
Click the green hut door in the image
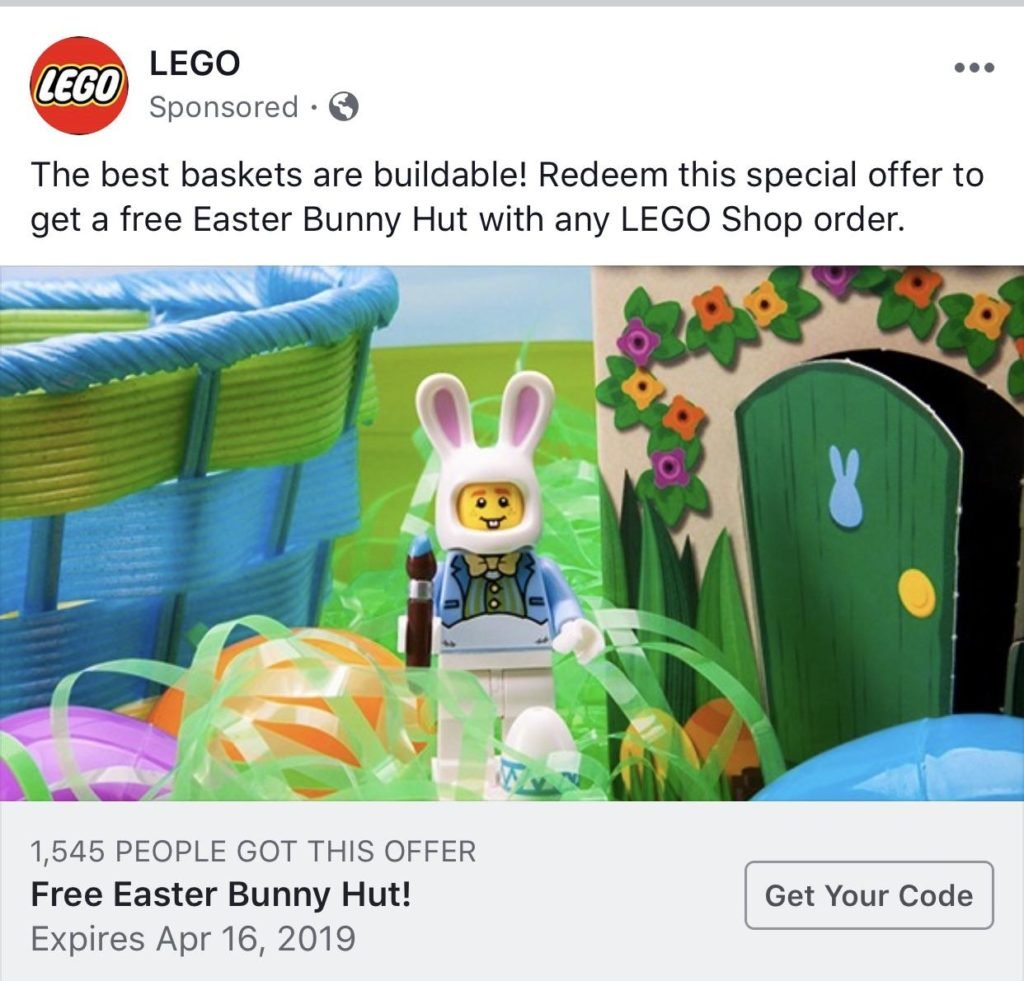point(849,562)
